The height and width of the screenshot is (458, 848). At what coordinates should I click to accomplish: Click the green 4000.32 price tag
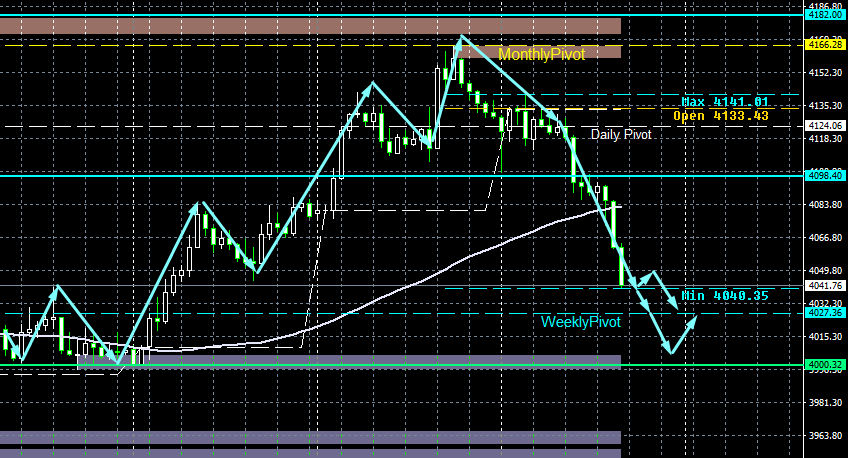(825, 364)
